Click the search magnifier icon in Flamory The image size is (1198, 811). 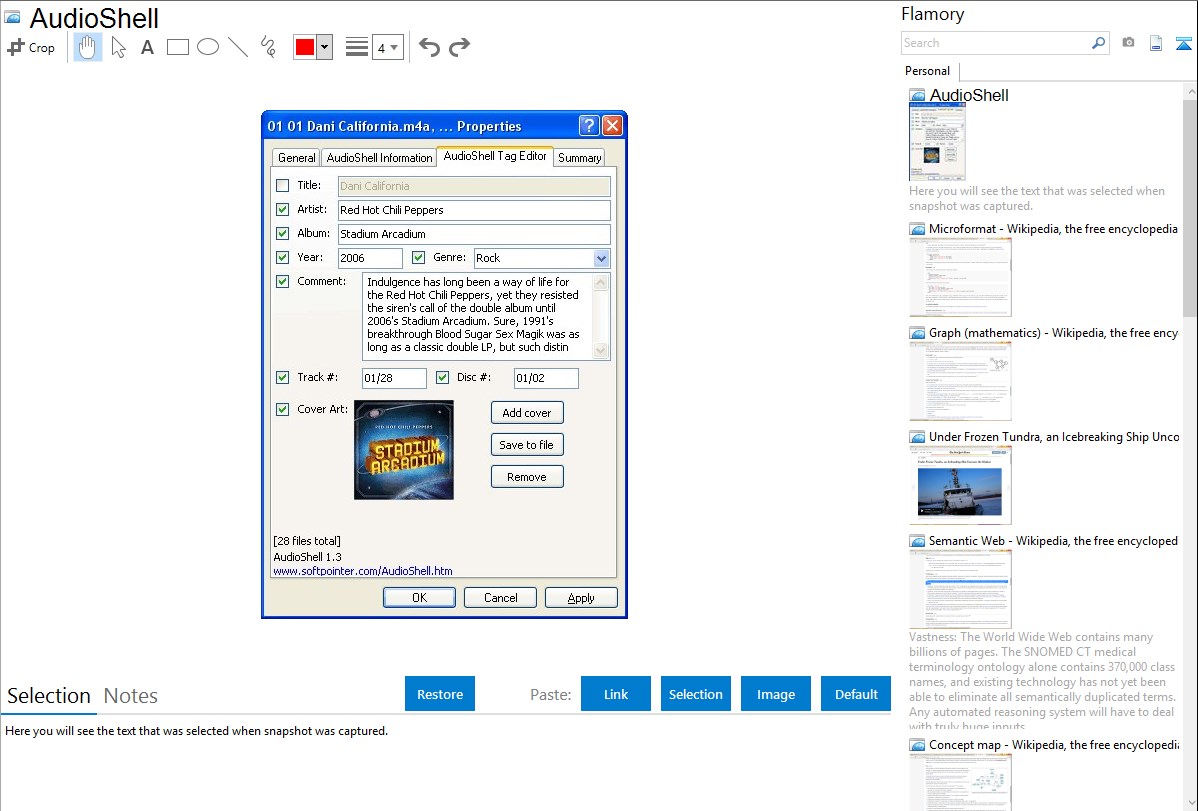tap(1098, 43)
